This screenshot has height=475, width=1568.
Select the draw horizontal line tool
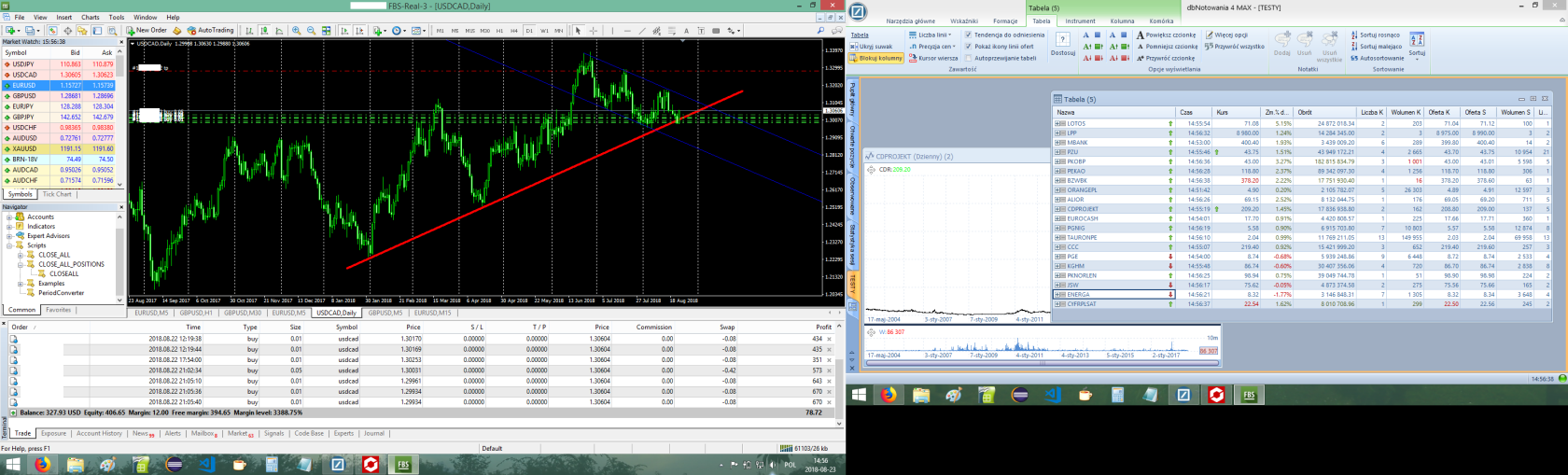627,30
